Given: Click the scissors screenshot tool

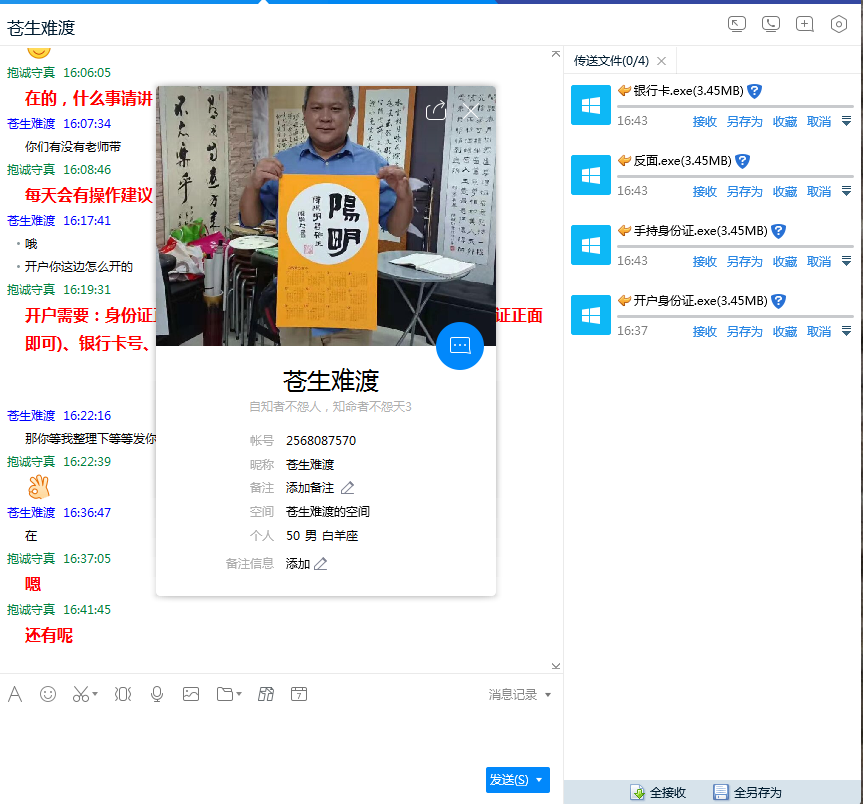Looking at the screenshot, I should pos(80,694).
